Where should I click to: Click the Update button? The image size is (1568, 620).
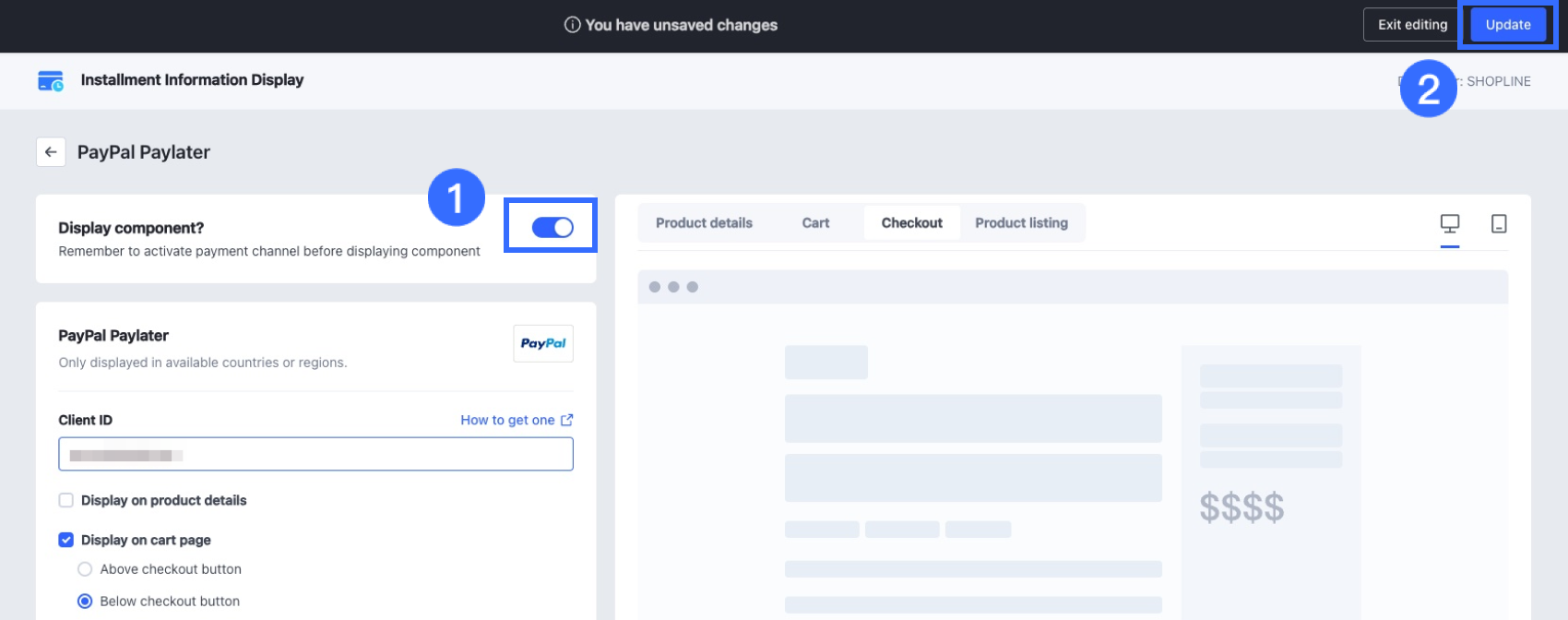tap(1508, 25)
